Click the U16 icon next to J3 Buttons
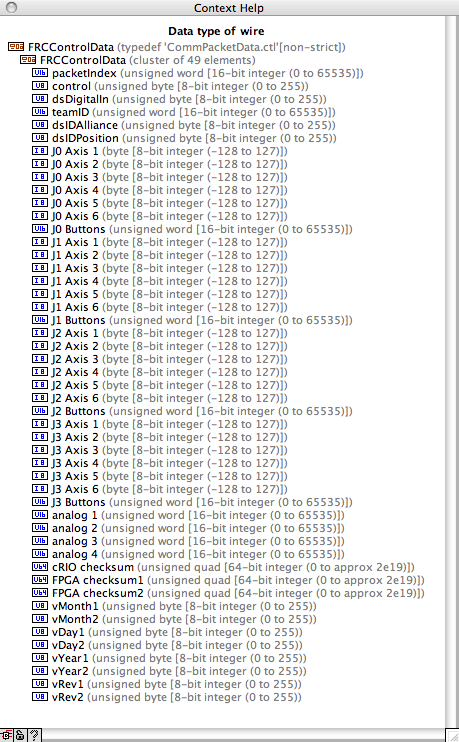 coord(40,502)
